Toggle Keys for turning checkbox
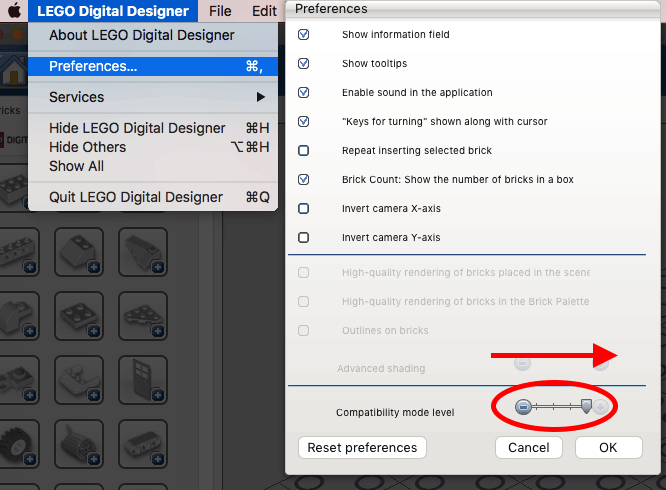This screenshot has height=490, width=666. point(303,121)
